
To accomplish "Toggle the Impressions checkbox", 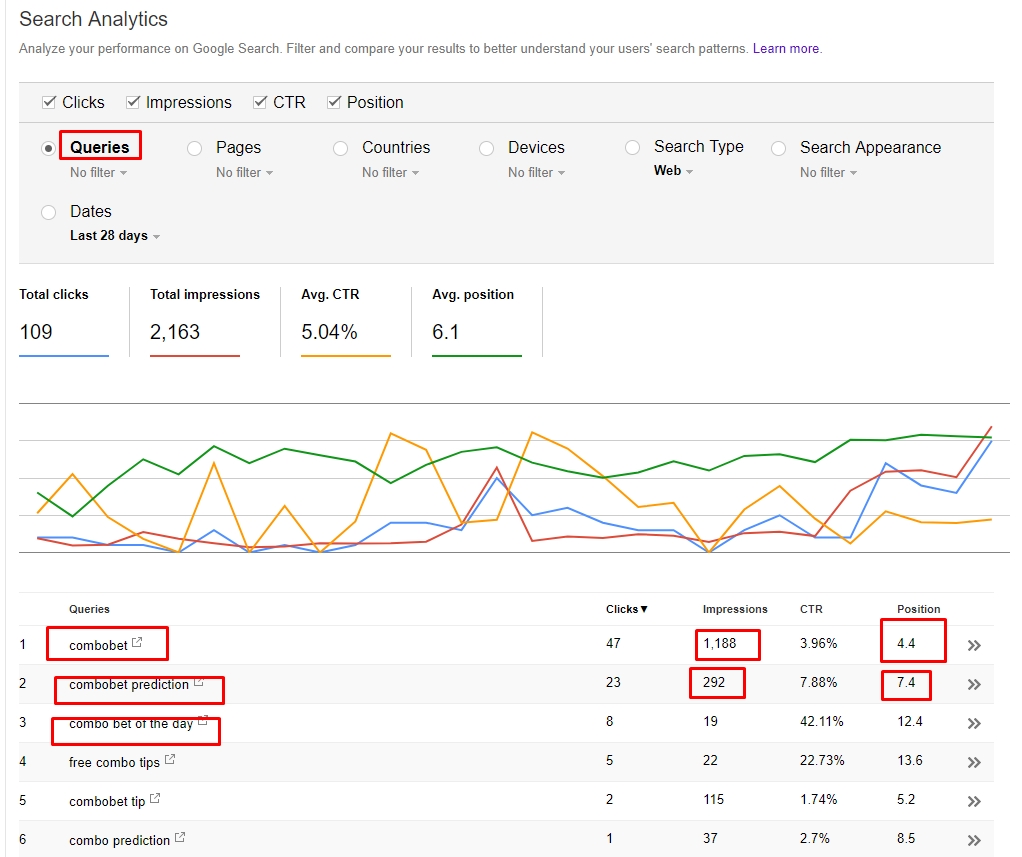I will click(x=133, y=102).
